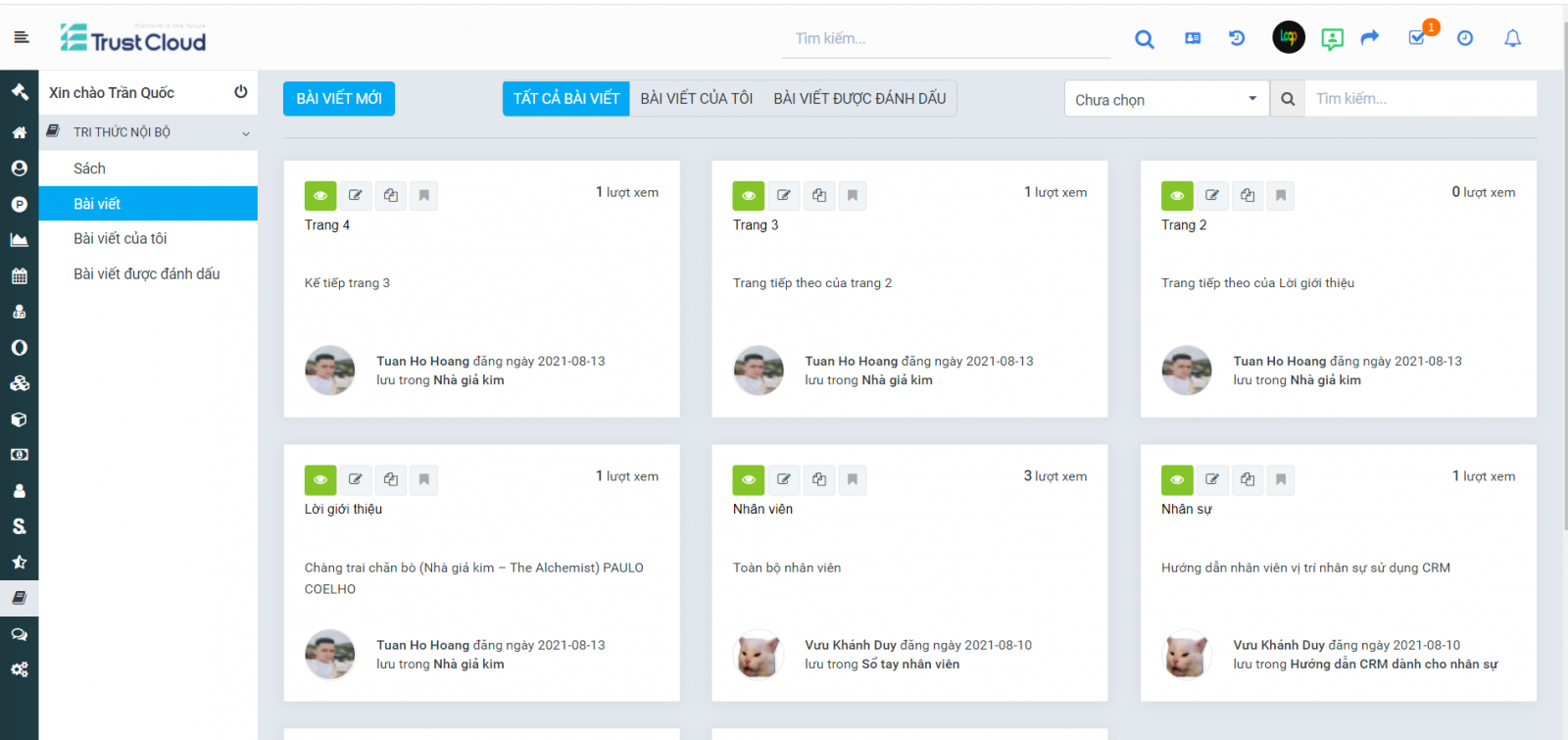Copy the Trang 3 article

click(819, 196)
